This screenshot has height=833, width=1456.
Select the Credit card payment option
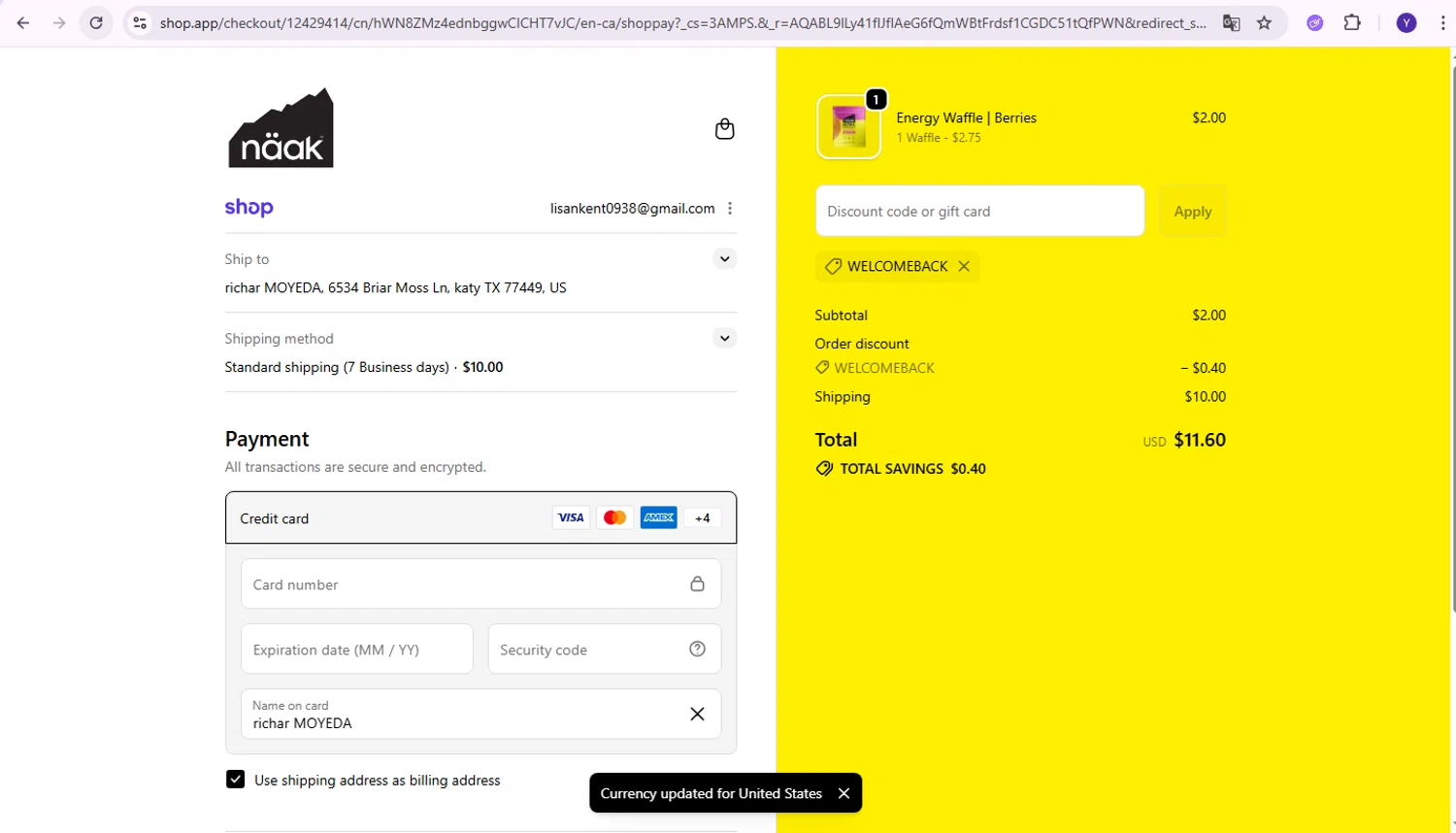480,517
